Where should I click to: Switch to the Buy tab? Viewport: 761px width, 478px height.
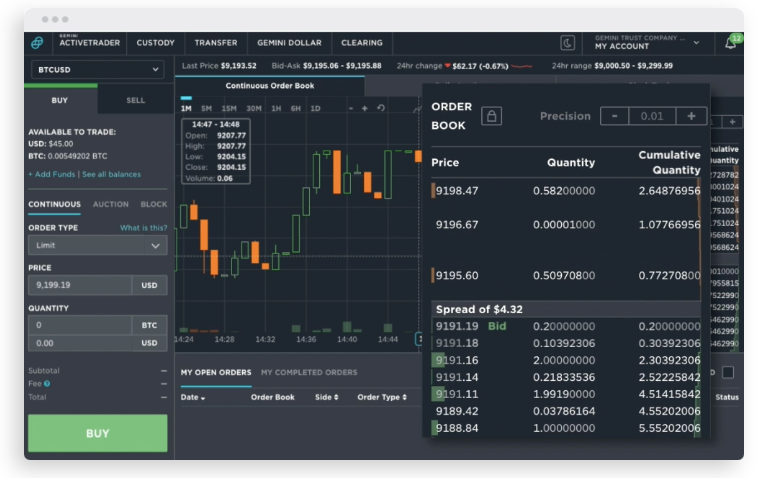(x=60, y=100)
